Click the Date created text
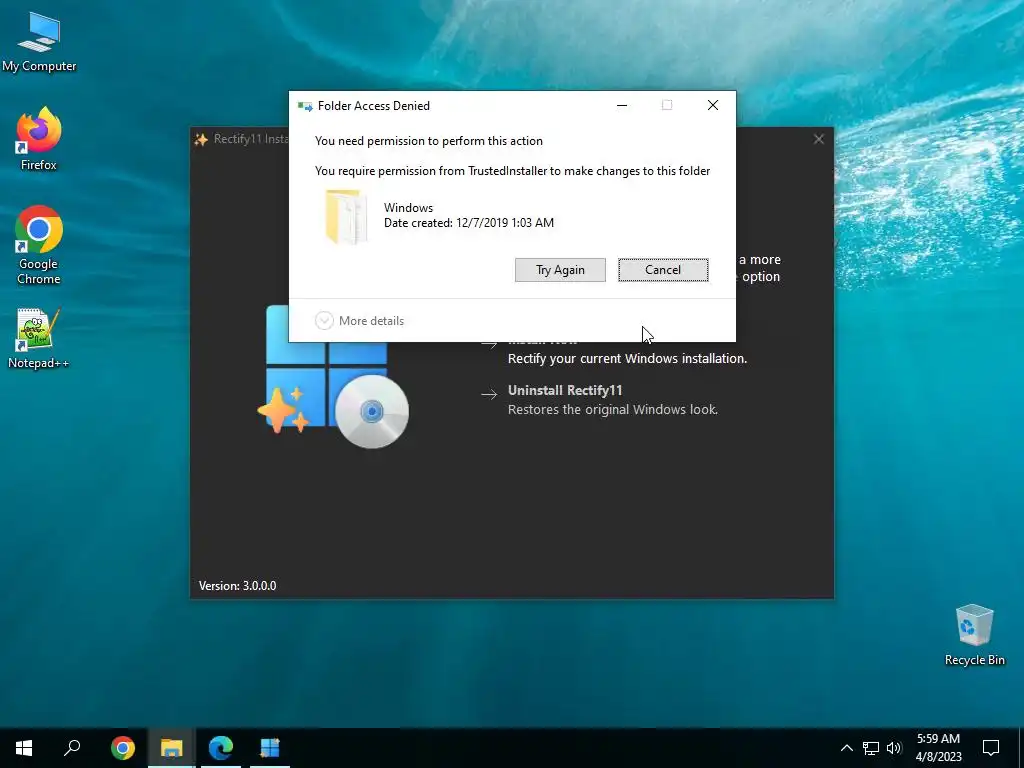 [x=469, y=223]
